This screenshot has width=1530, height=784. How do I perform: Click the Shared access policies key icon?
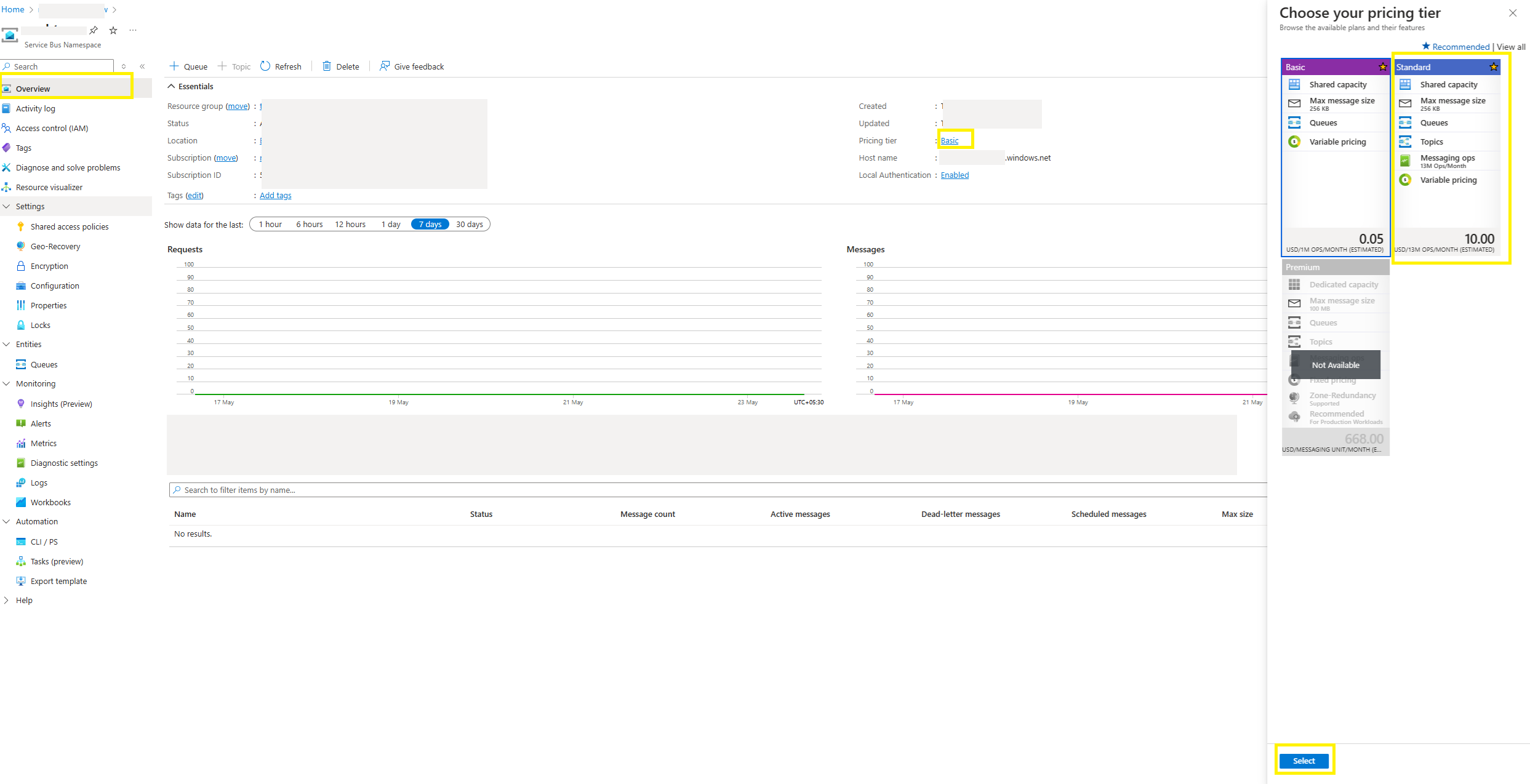21,226
